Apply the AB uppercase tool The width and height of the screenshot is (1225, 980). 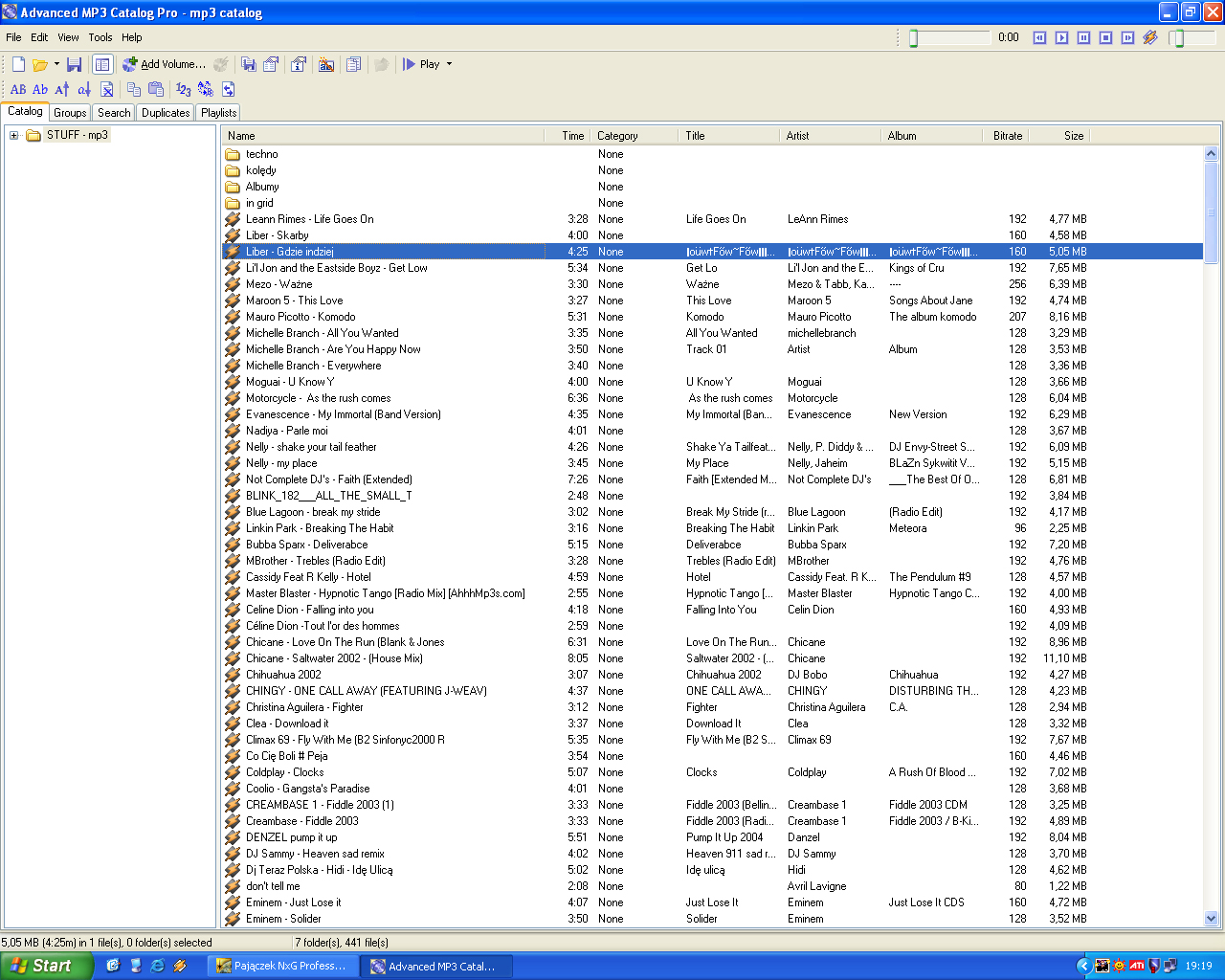(18, 89)
